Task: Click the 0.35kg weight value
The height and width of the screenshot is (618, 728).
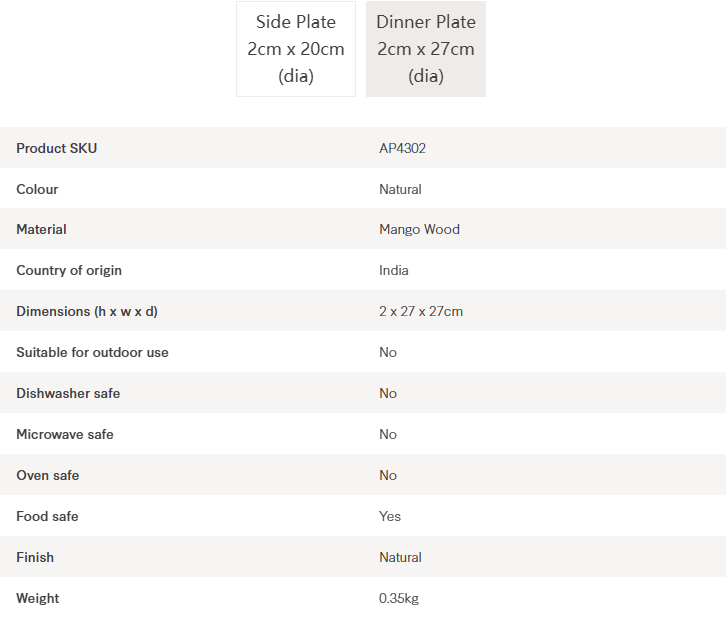Action: click(399, 598)
